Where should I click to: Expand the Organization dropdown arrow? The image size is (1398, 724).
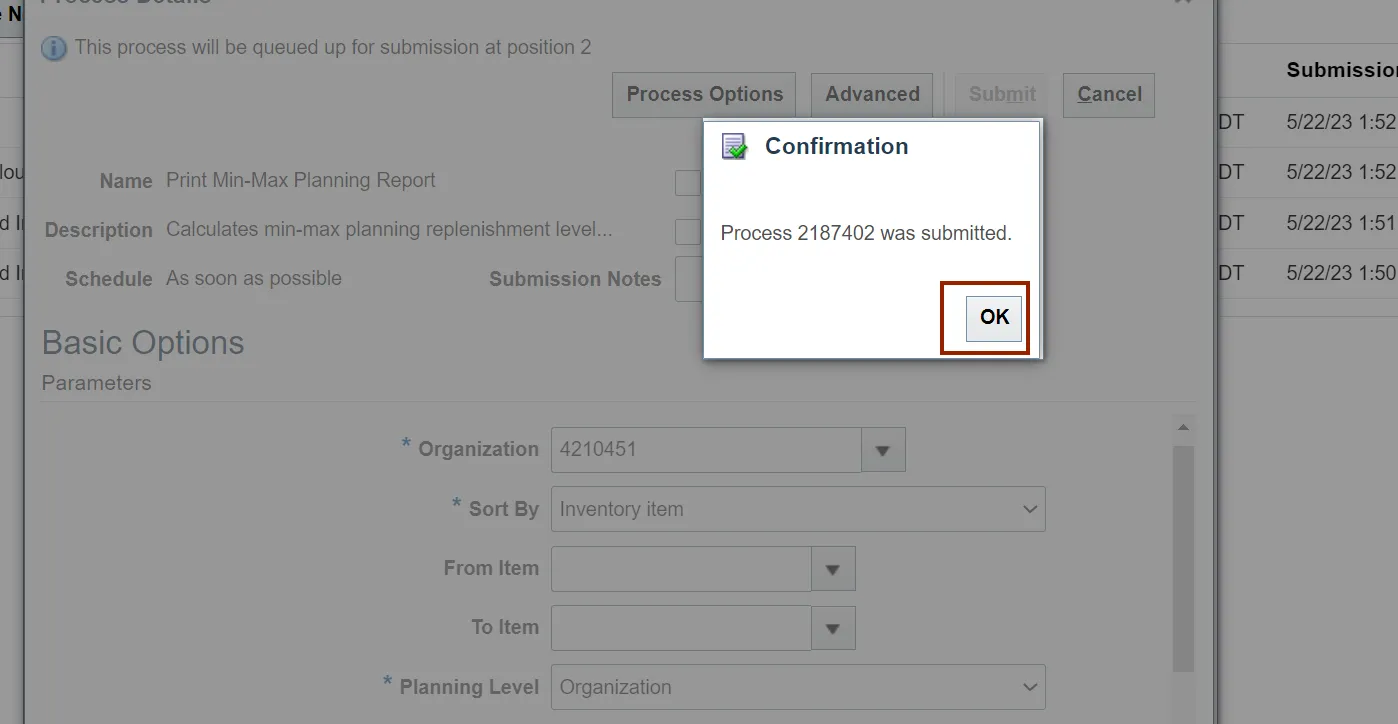pyautogui.click(x=883, y=450)
